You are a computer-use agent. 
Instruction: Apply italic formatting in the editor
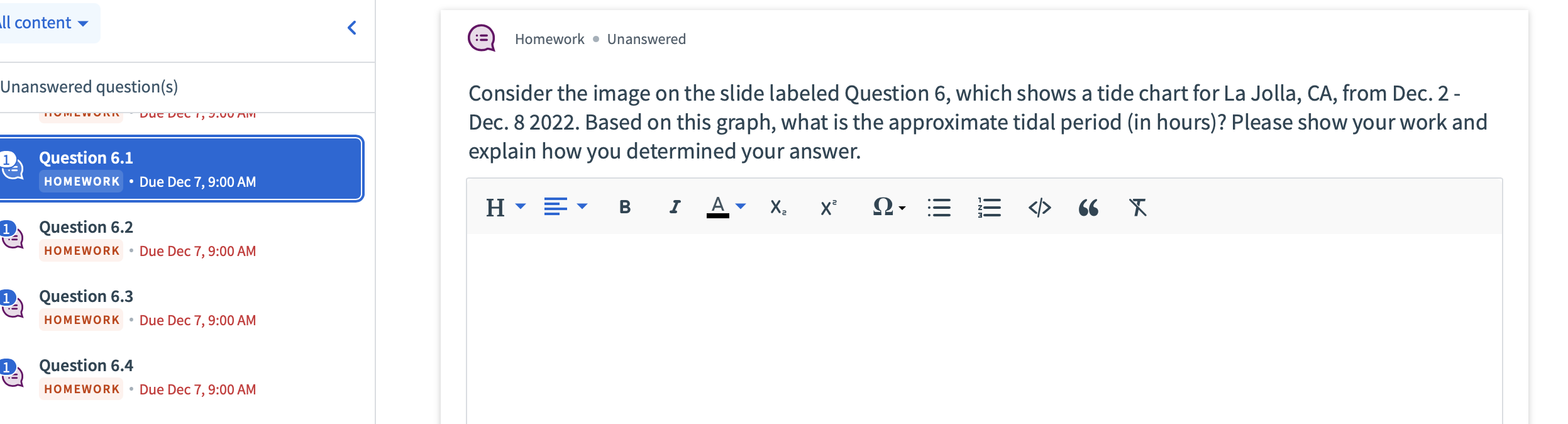pos(673,207)
